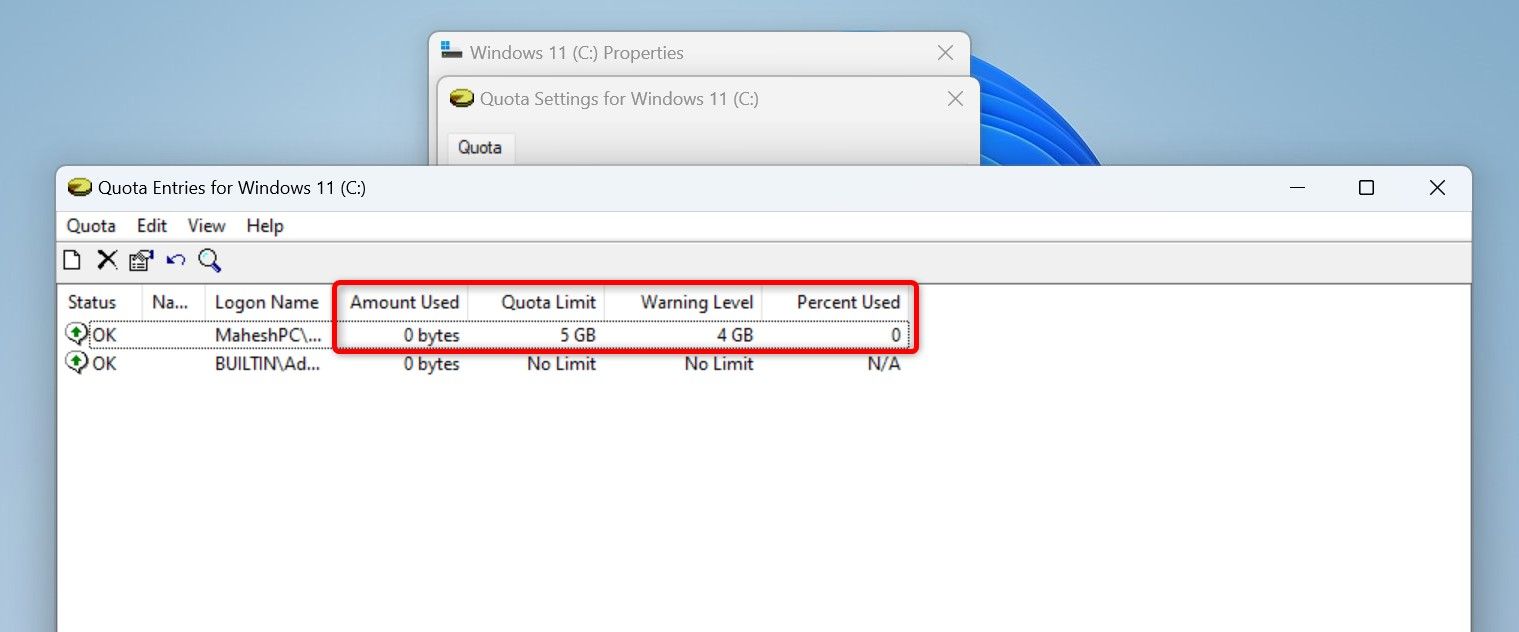1519x632 pixels.
Task: Click the 4 GB warning level value
Action: click(735, 335)
